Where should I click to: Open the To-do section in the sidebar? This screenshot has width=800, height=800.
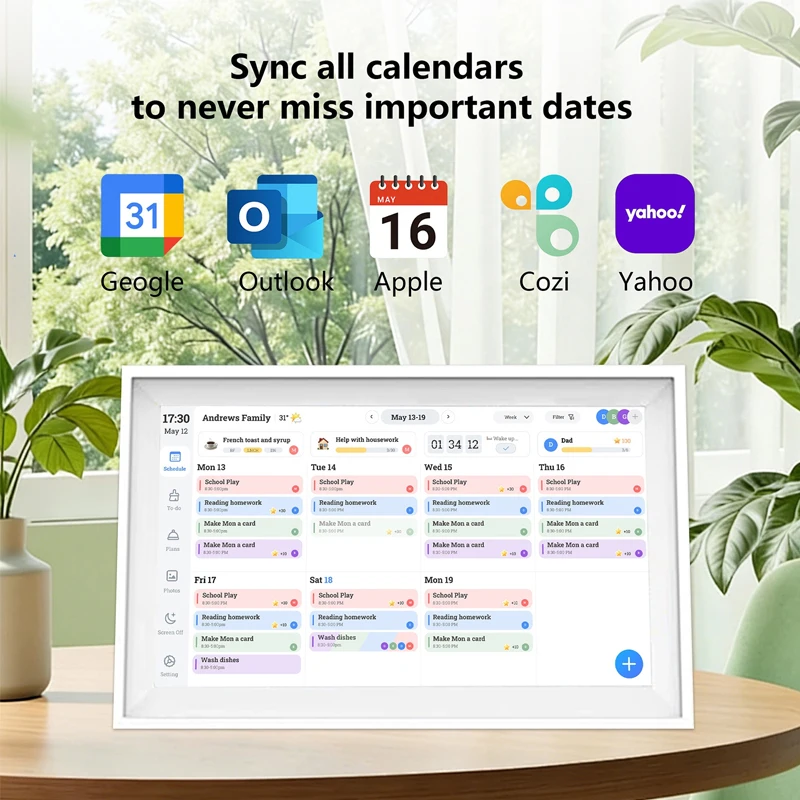point(174,500)
